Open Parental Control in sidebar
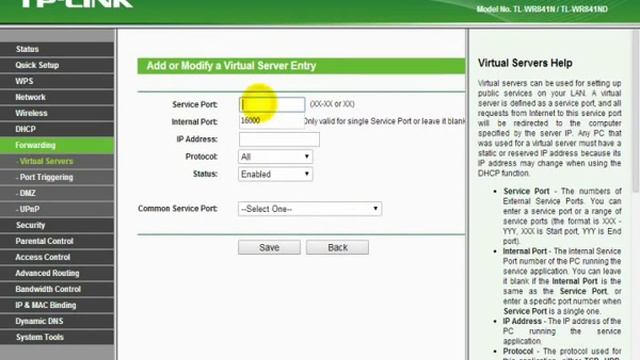The width and height of the screenshot is (640, 360). (x=57, y=241)
